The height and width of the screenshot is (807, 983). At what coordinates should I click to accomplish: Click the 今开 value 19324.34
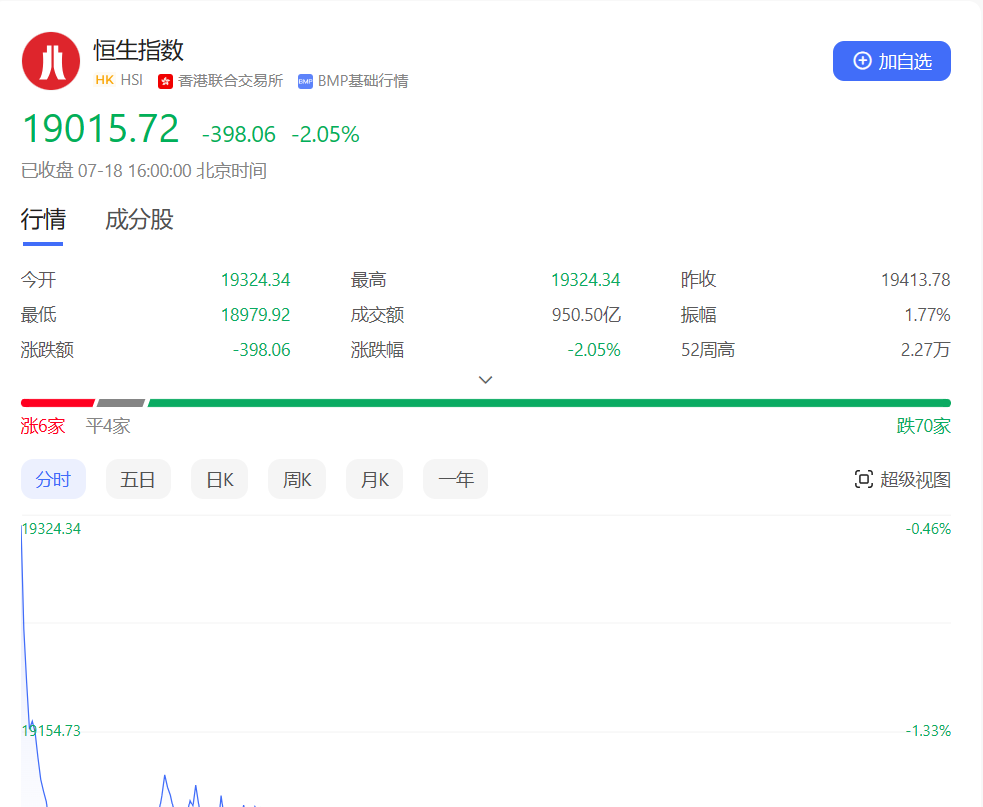pyautogui.click(x=256, y=280)
